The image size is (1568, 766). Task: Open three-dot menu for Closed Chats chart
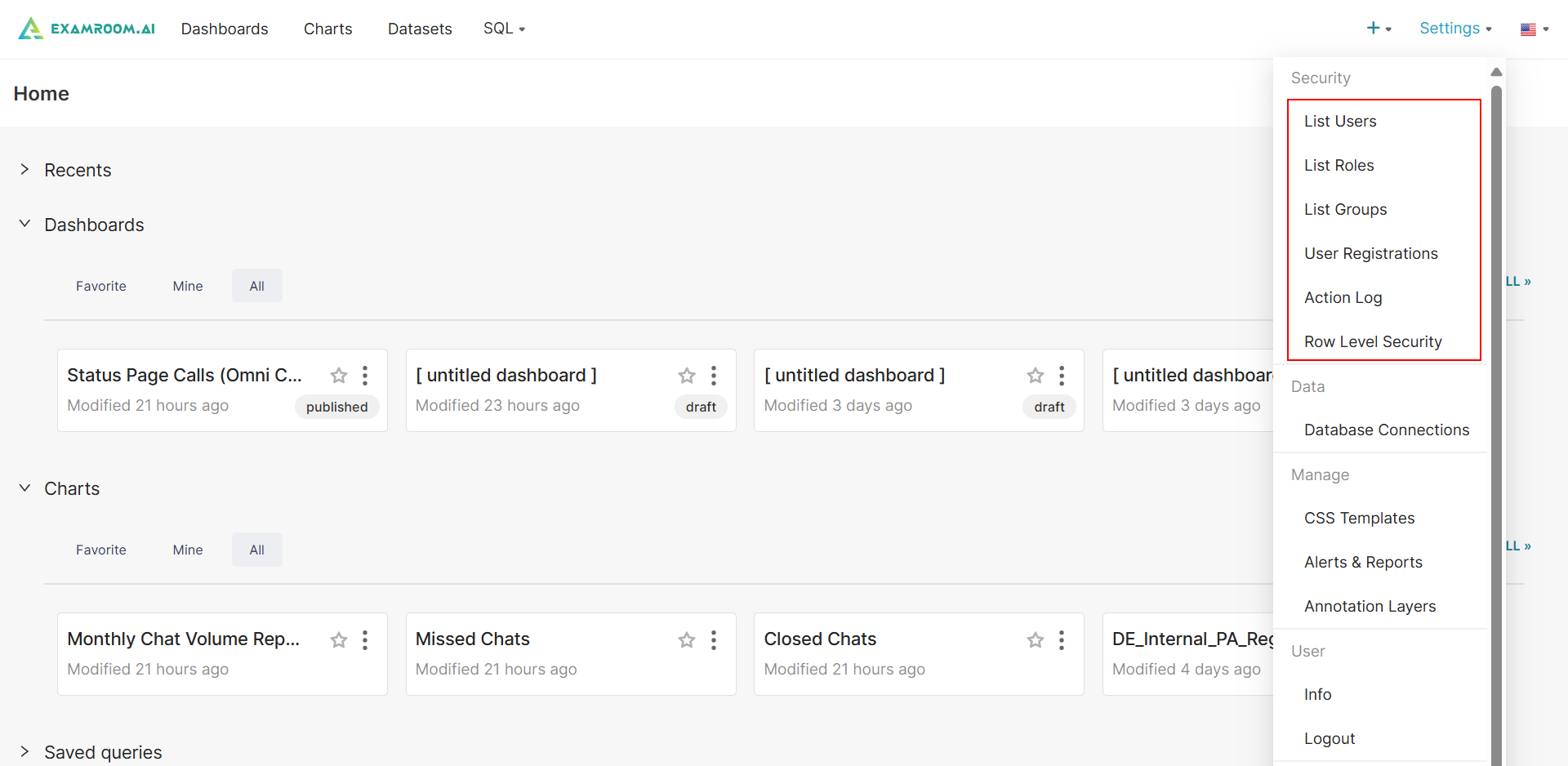coord(1062,640)
